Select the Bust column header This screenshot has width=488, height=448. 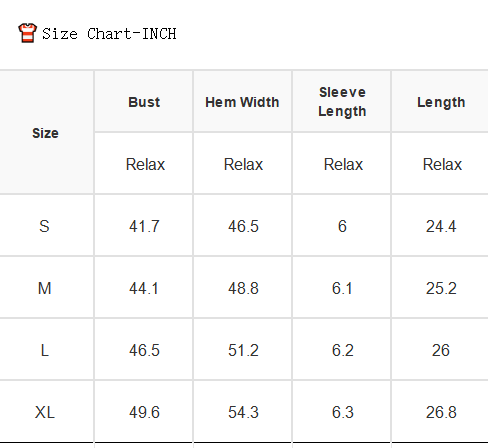[x=144, y=102]
